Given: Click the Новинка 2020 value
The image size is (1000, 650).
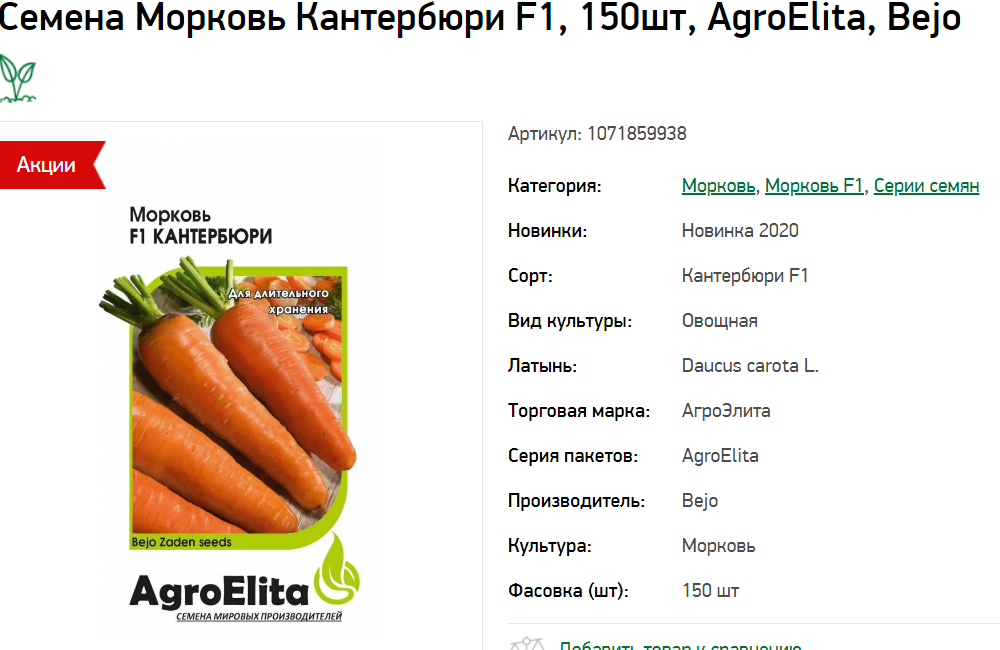Looking at the screenshot, I should pyautogui.click(x=740, y=230).
